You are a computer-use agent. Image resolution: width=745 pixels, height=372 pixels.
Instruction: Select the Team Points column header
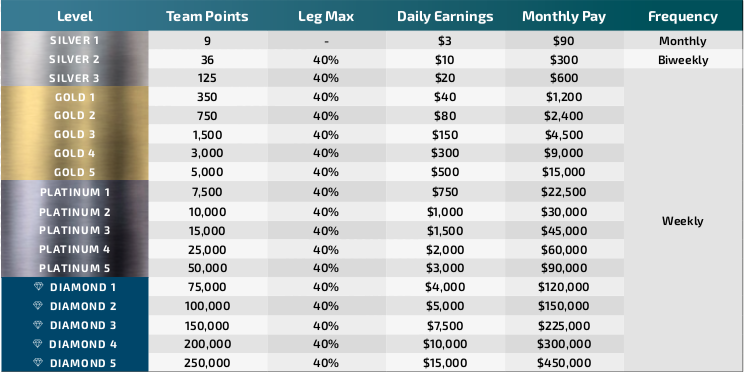207,17
